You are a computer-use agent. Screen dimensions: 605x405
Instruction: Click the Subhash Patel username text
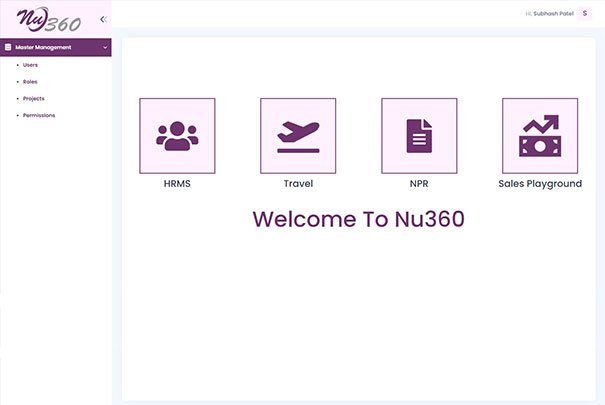click(551, 13)
